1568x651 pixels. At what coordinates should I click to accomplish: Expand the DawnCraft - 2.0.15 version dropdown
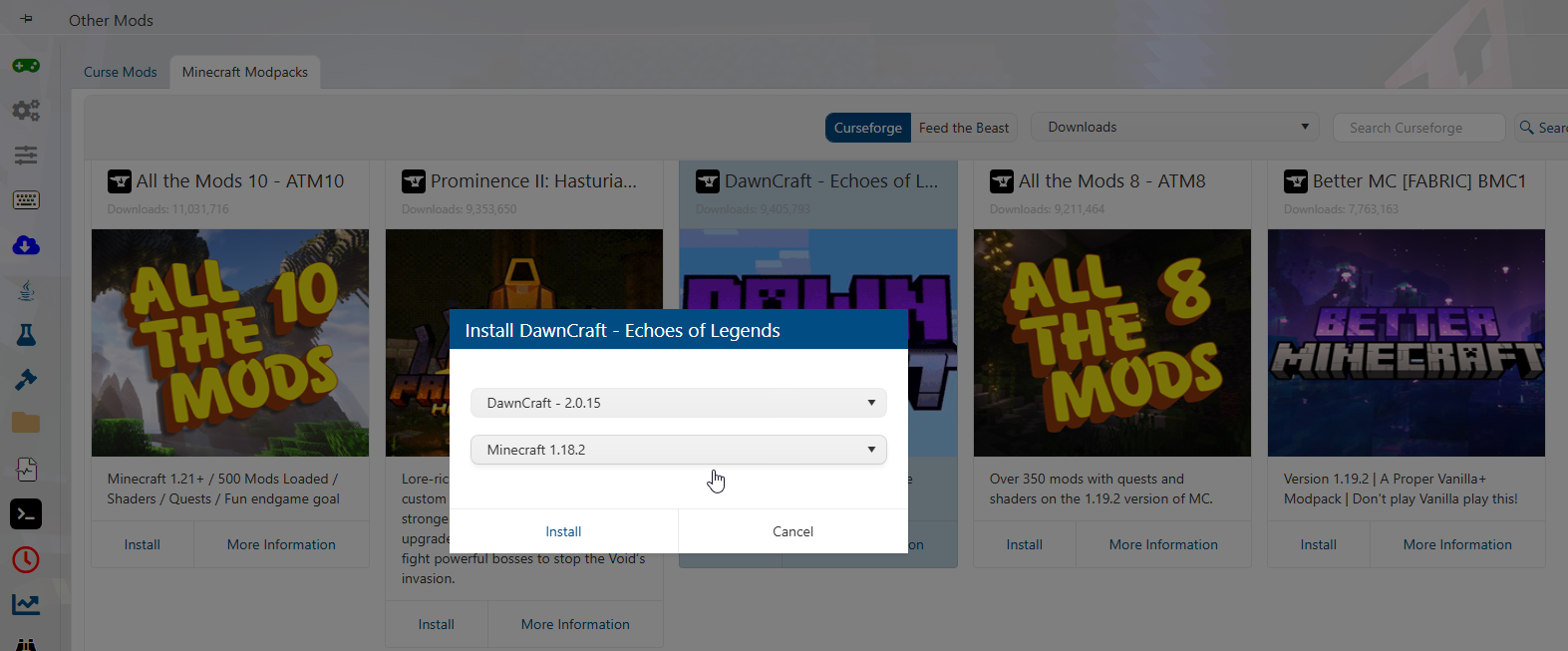(x=678, y=403)
